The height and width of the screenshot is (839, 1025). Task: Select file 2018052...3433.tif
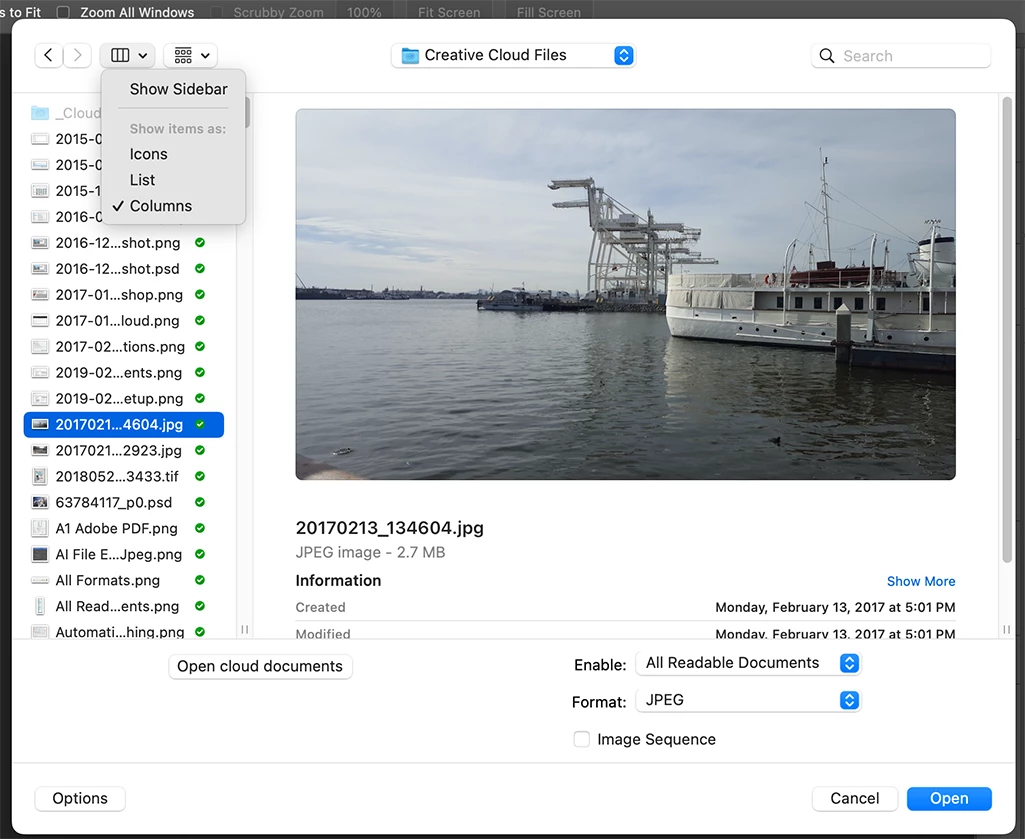(124, 476)
